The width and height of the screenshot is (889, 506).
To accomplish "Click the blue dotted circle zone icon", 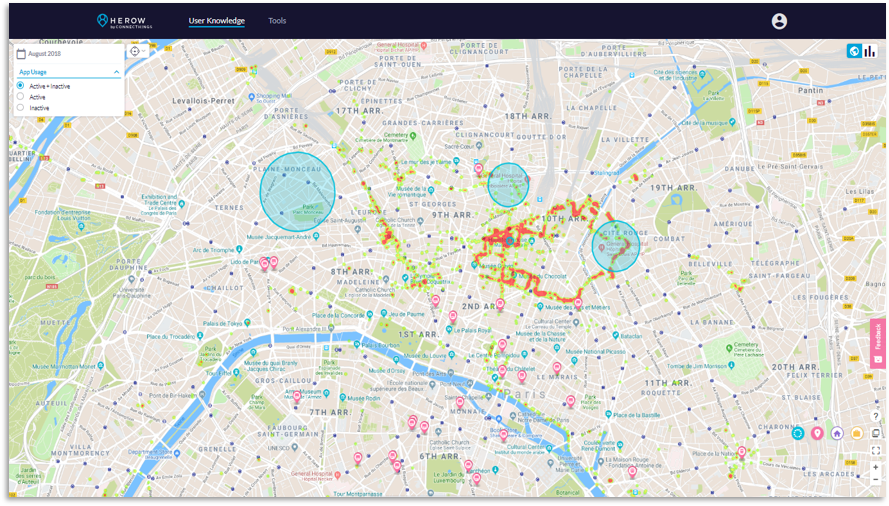I will tap(797, 433).
